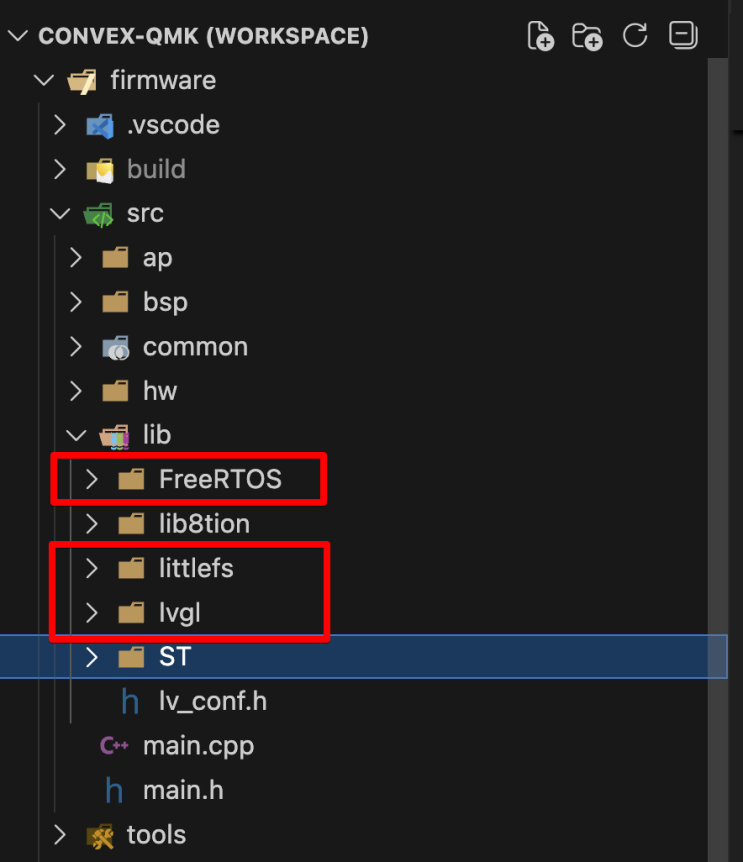Refresh the Explorer file tree
The image size is (743, 862).
[635, 36]
